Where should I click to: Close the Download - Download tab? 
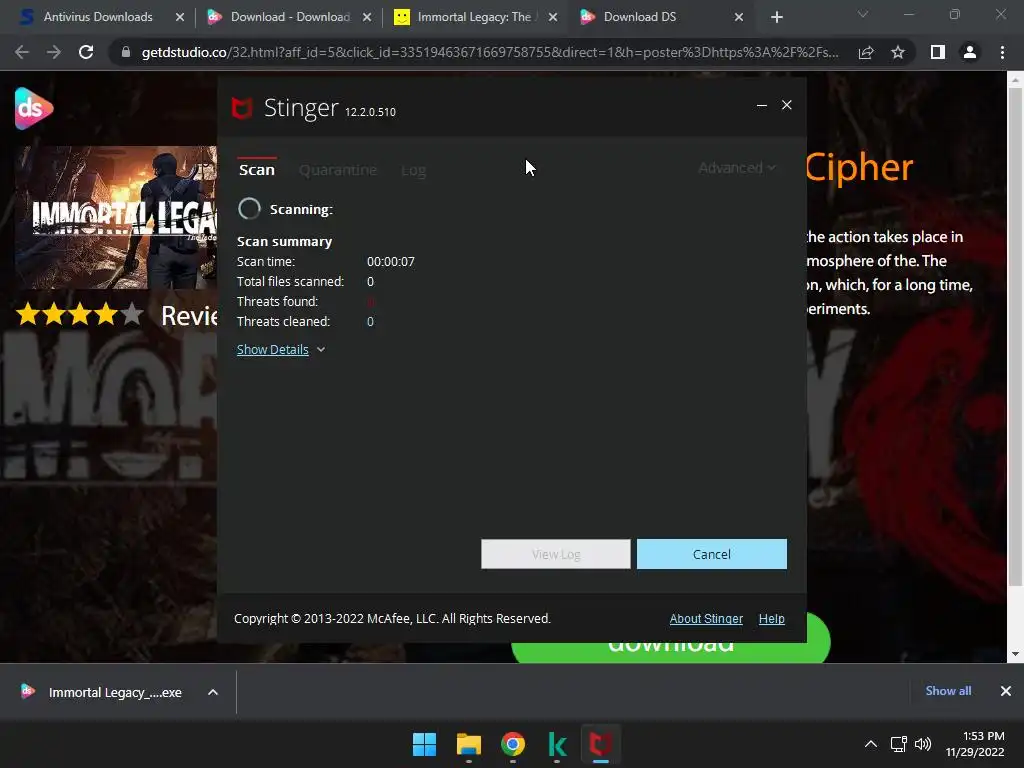point(367,17)
